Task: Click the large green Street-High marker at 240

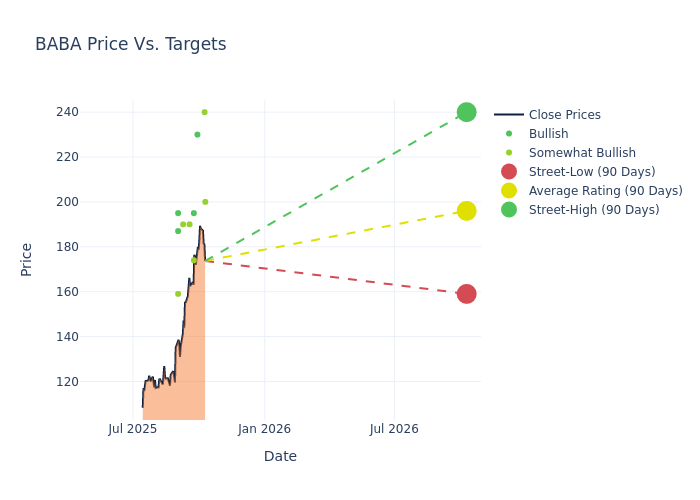Action: point(466,112)
